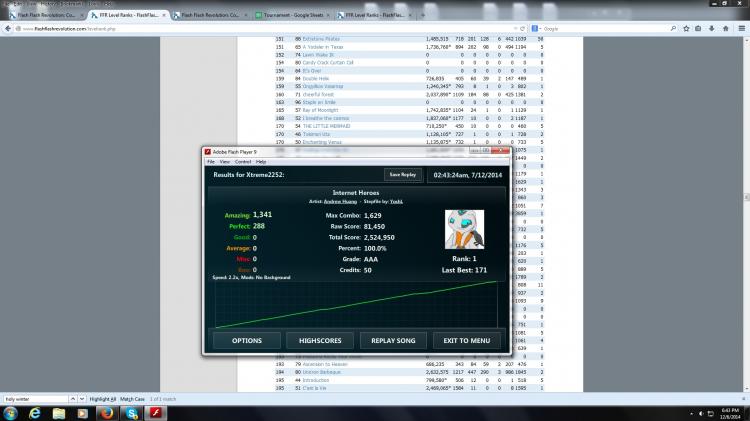Open File Explorer folder on taskbar

pos(58,413)
